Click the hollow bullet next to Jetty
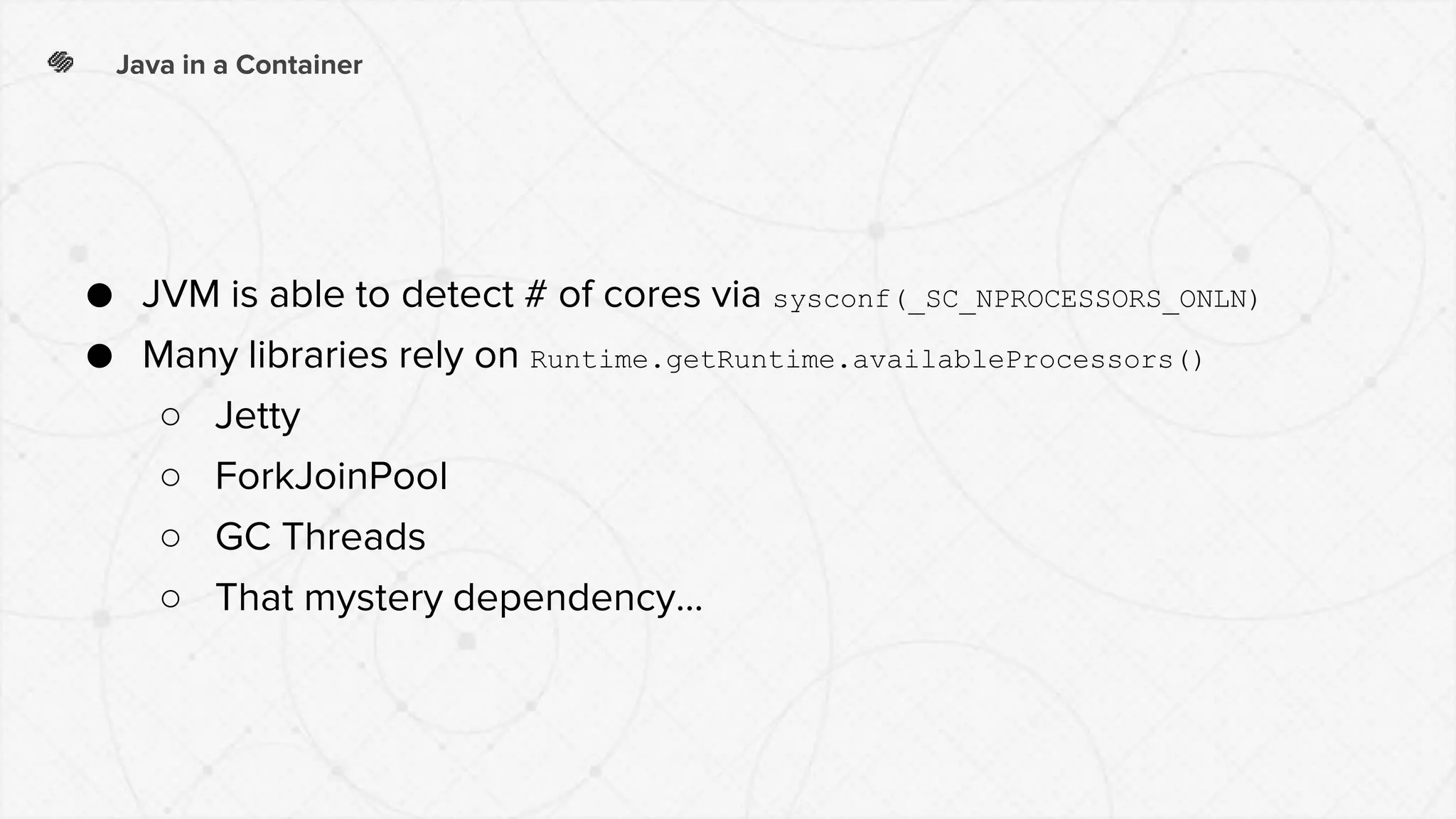Screen dimensions: 1456x819 171,417
